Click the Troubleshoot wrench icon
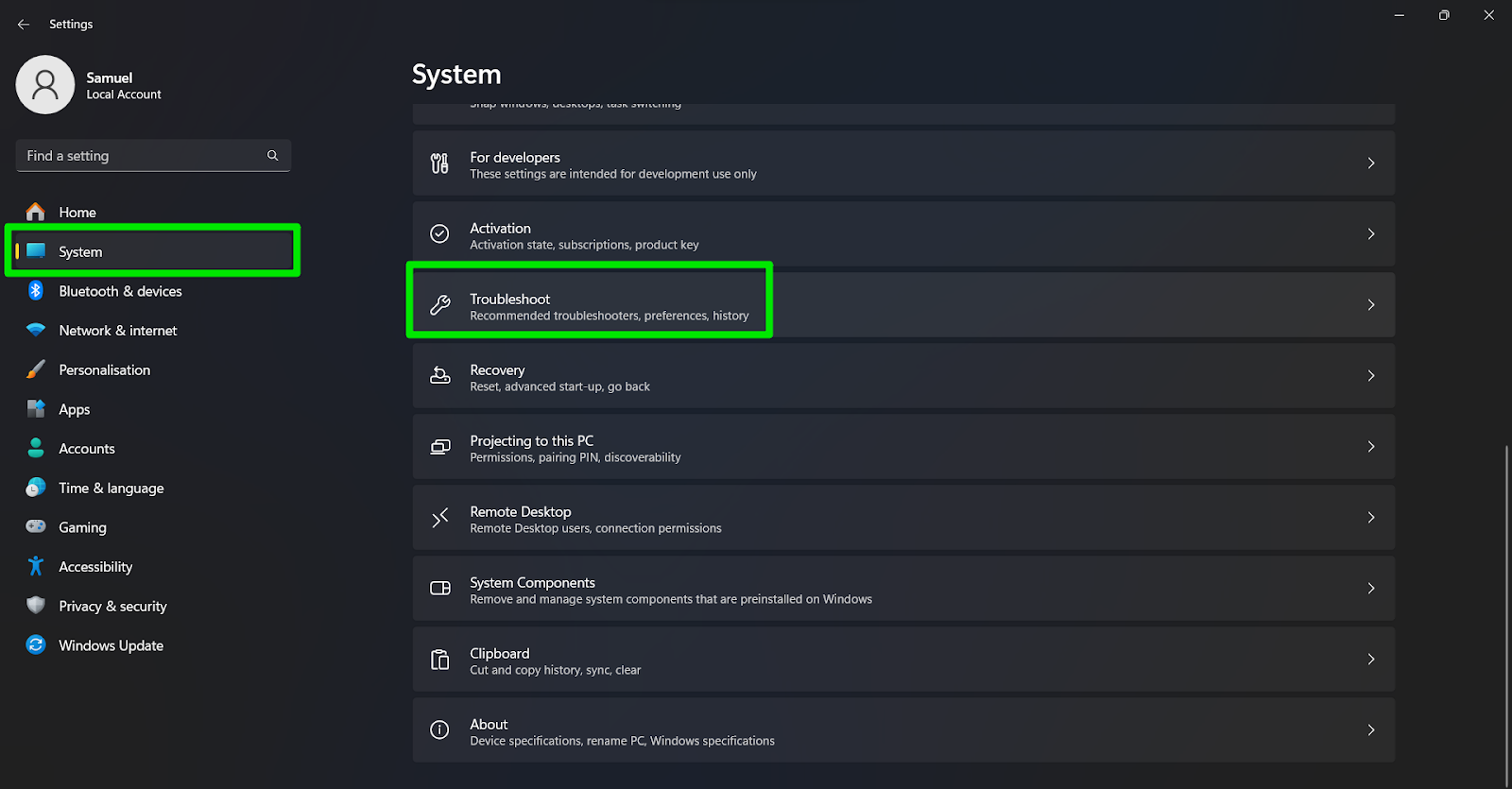 [439, 304]
